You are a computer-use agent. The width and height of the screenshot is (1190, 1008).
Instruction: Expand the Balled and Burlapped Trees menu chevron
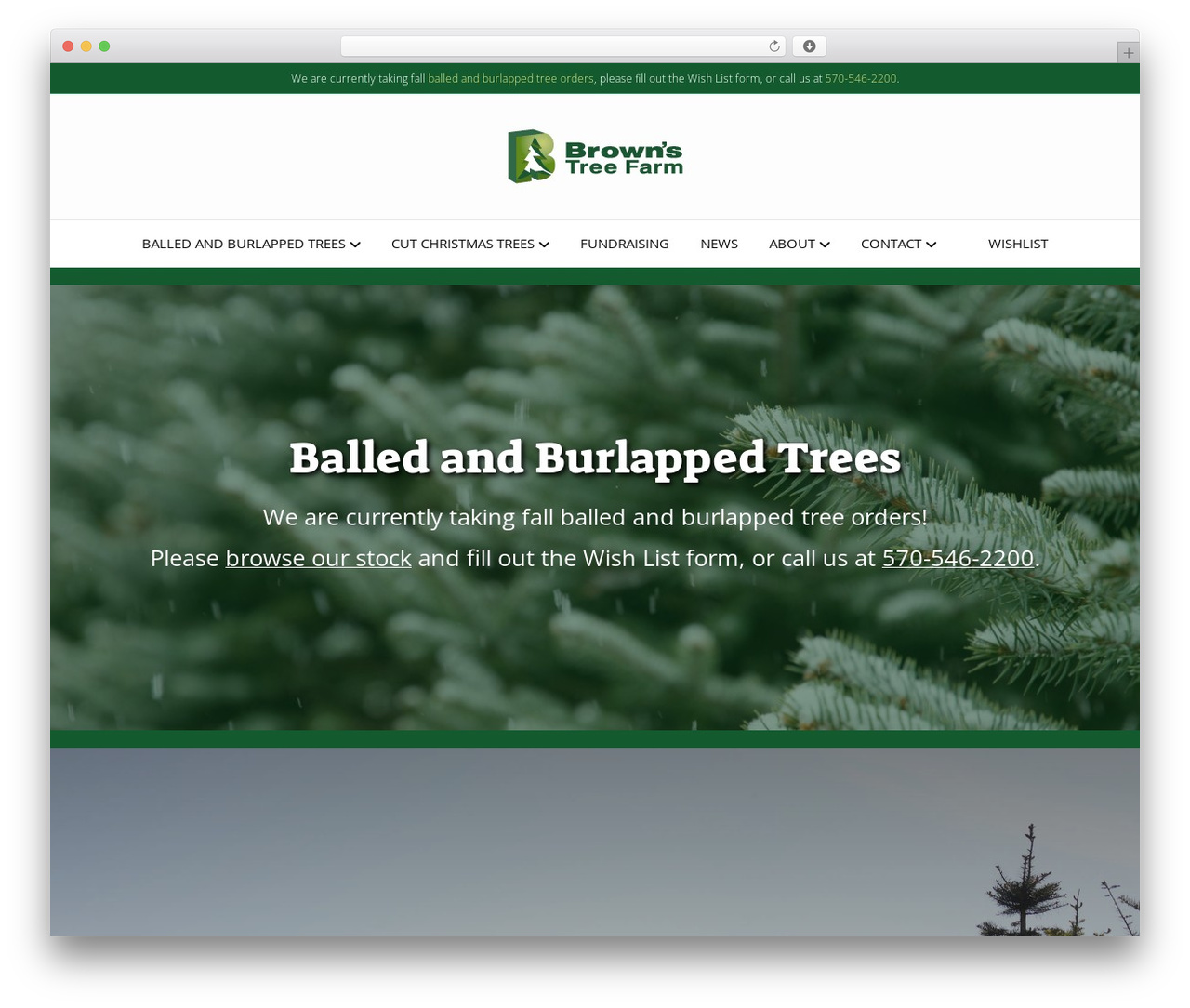pos(355,245)
